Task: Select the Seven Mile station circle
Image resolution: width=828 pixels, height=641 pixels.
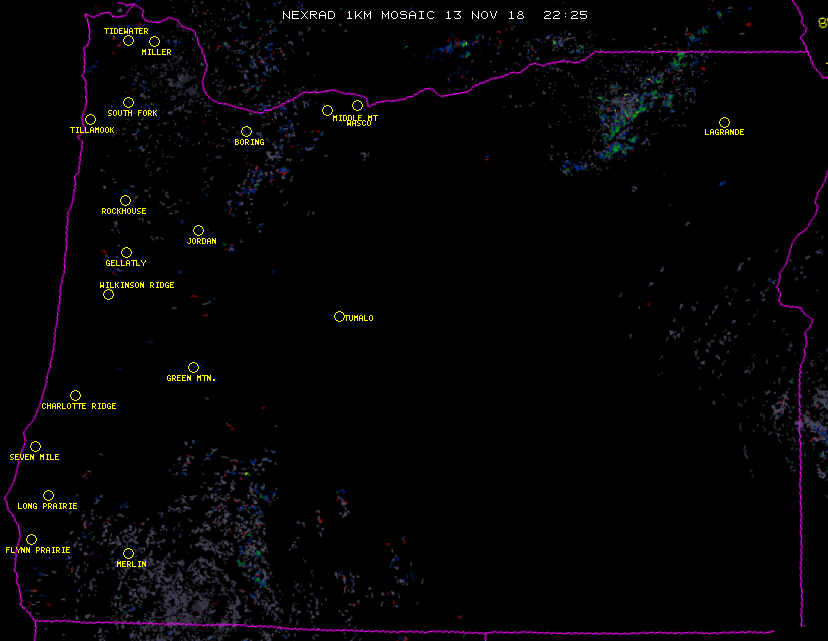Action: tap(35, 446)
